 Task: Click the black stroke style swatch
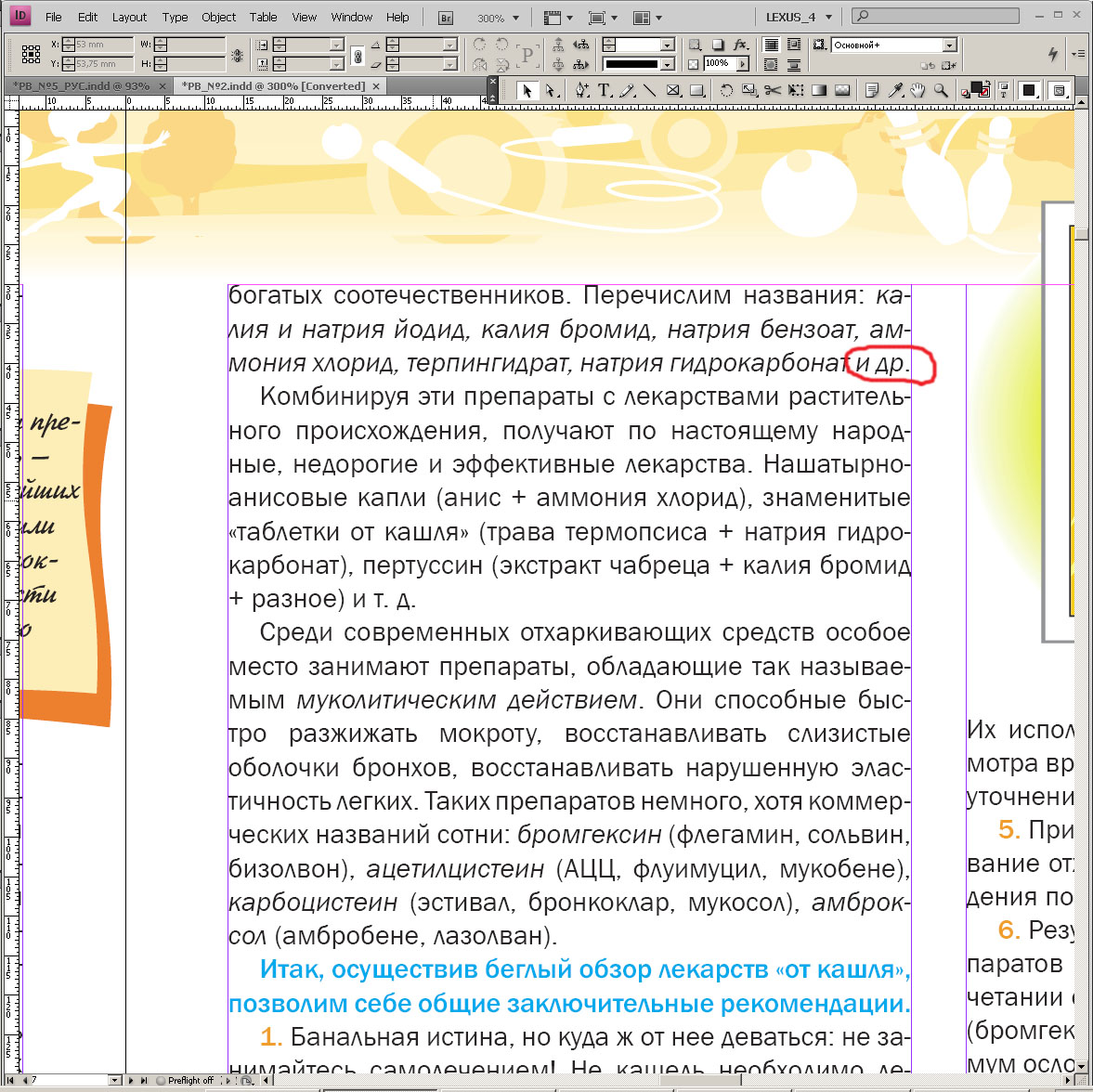click(x=632, y=64)
